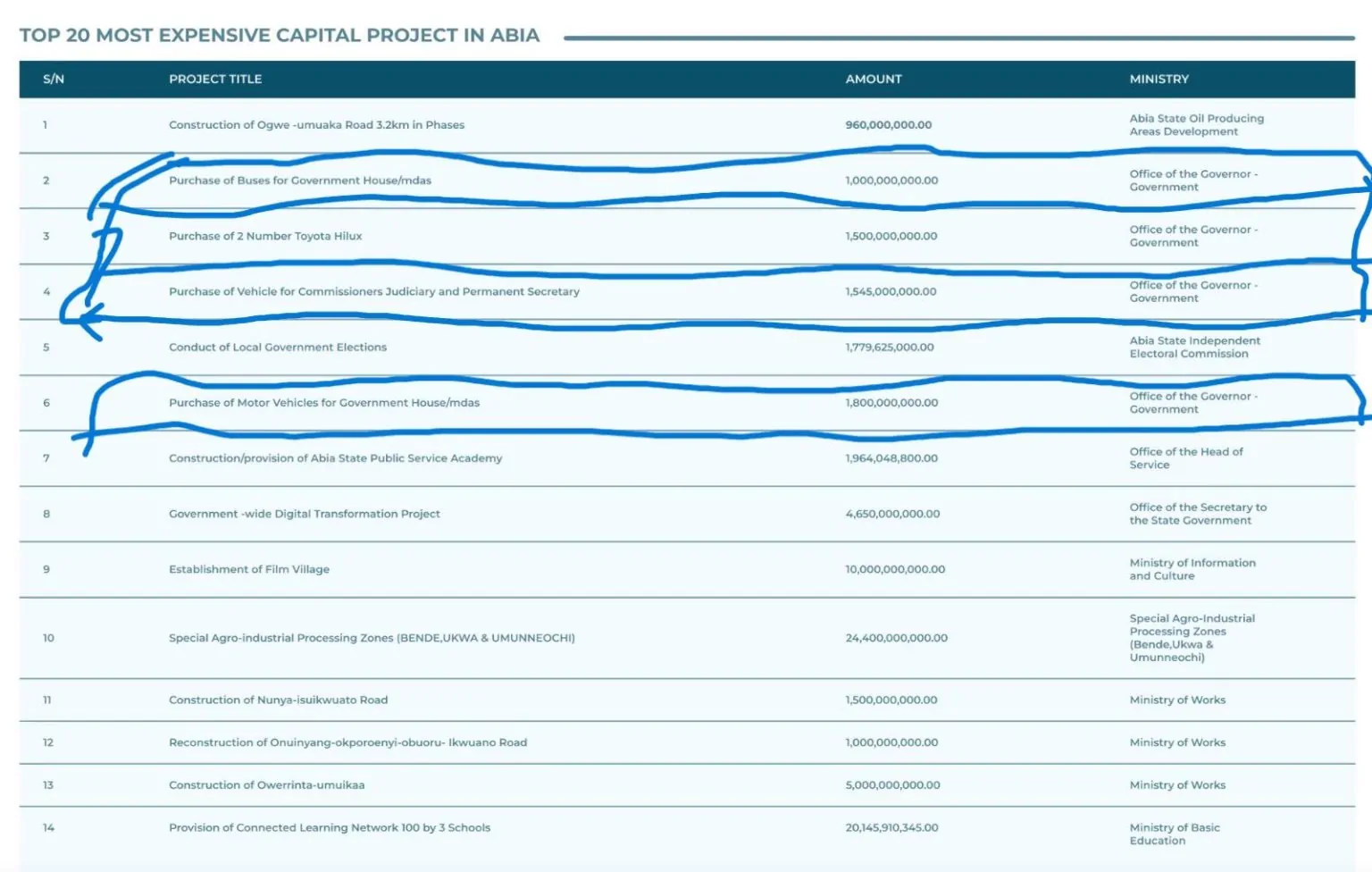Viewport: 1372px width, 872px height.
Task: Click Government-wide Digital Transformation Project title
Action: tap(304, 514)
